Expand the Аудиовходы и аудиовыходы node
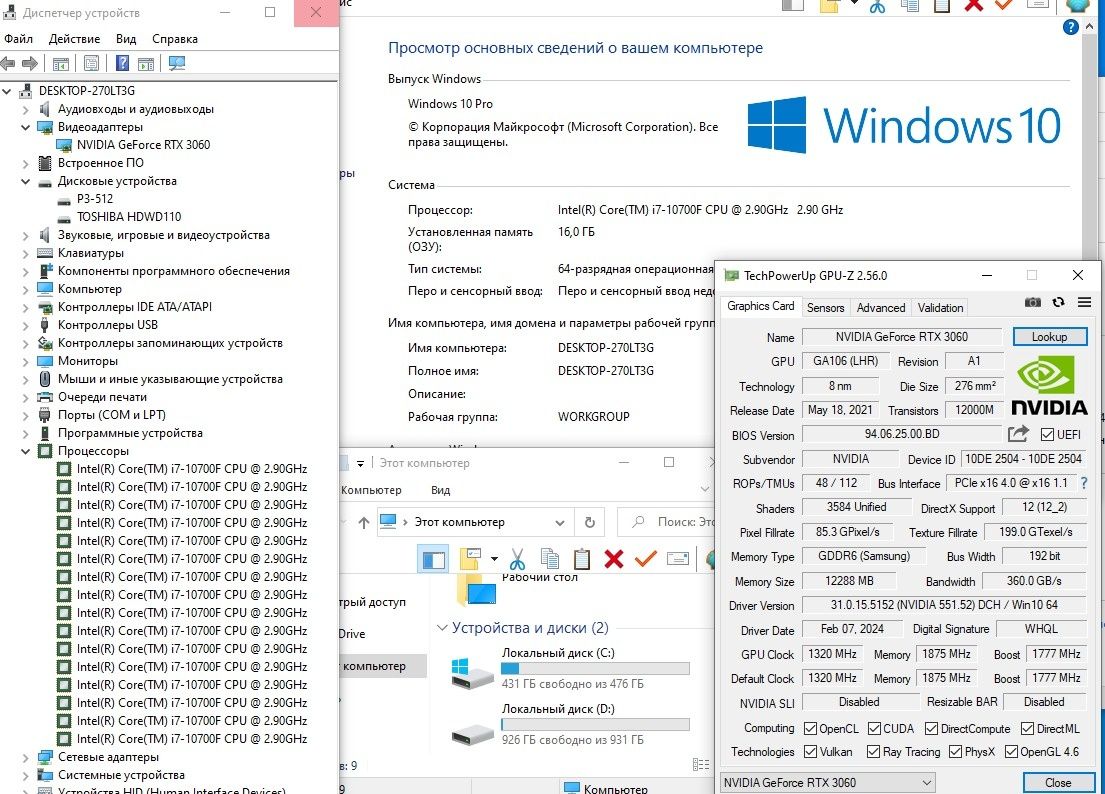Image resolution: width=1105 pixels, height=794 pixels. 25,109
